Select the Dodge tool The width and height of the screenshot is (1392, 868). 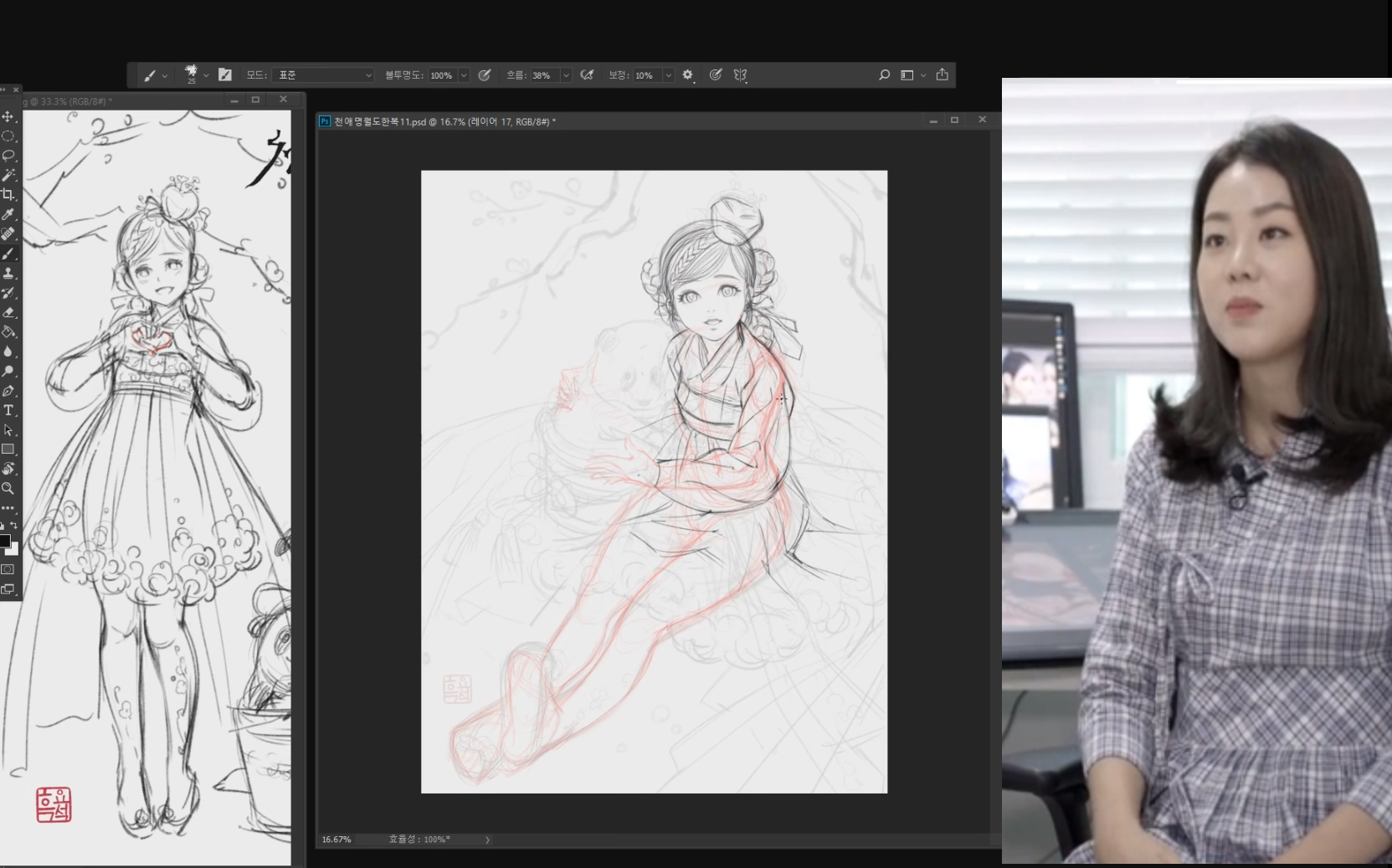tap(8, 371)
